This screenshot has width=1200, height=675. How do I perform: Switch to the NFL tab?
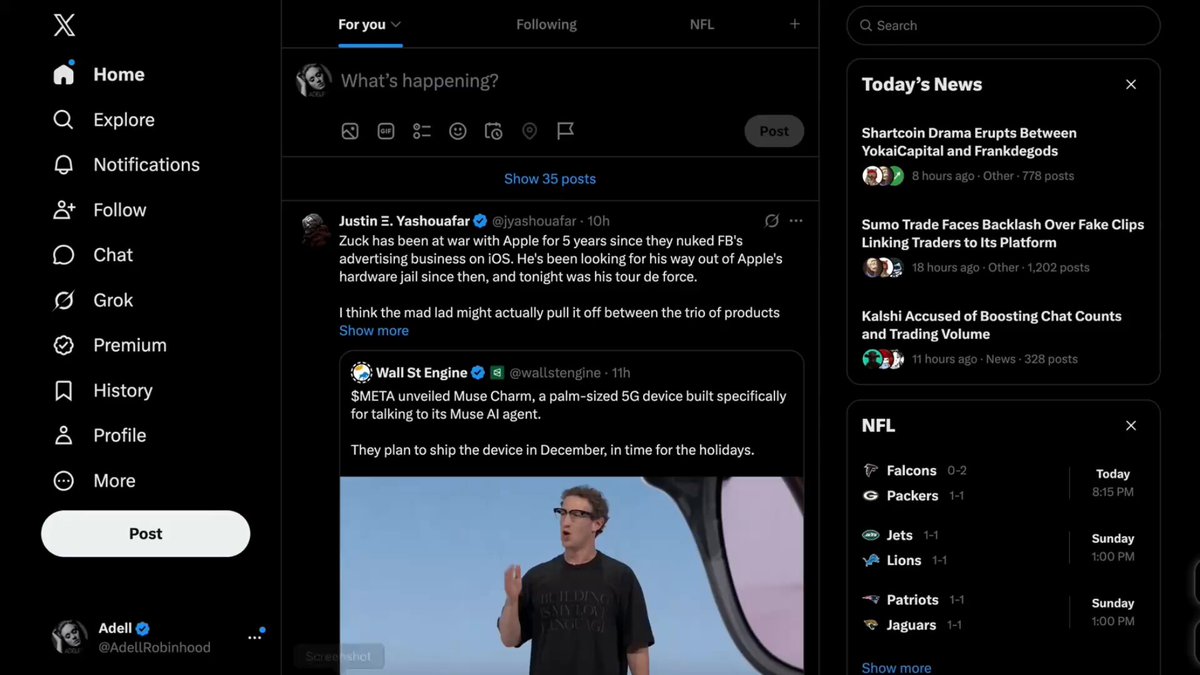coord(702,24)
